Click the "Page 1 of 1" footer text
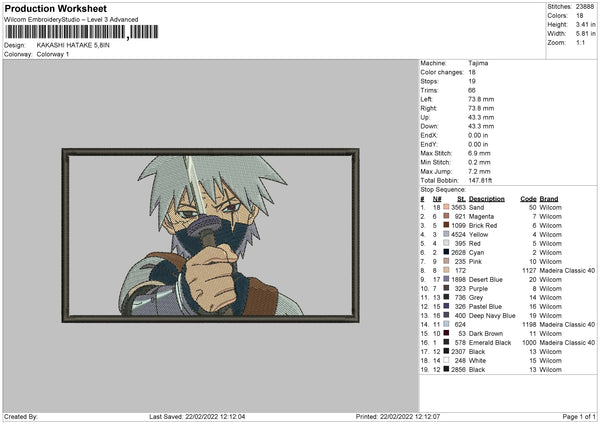 [x=579, y=417]
